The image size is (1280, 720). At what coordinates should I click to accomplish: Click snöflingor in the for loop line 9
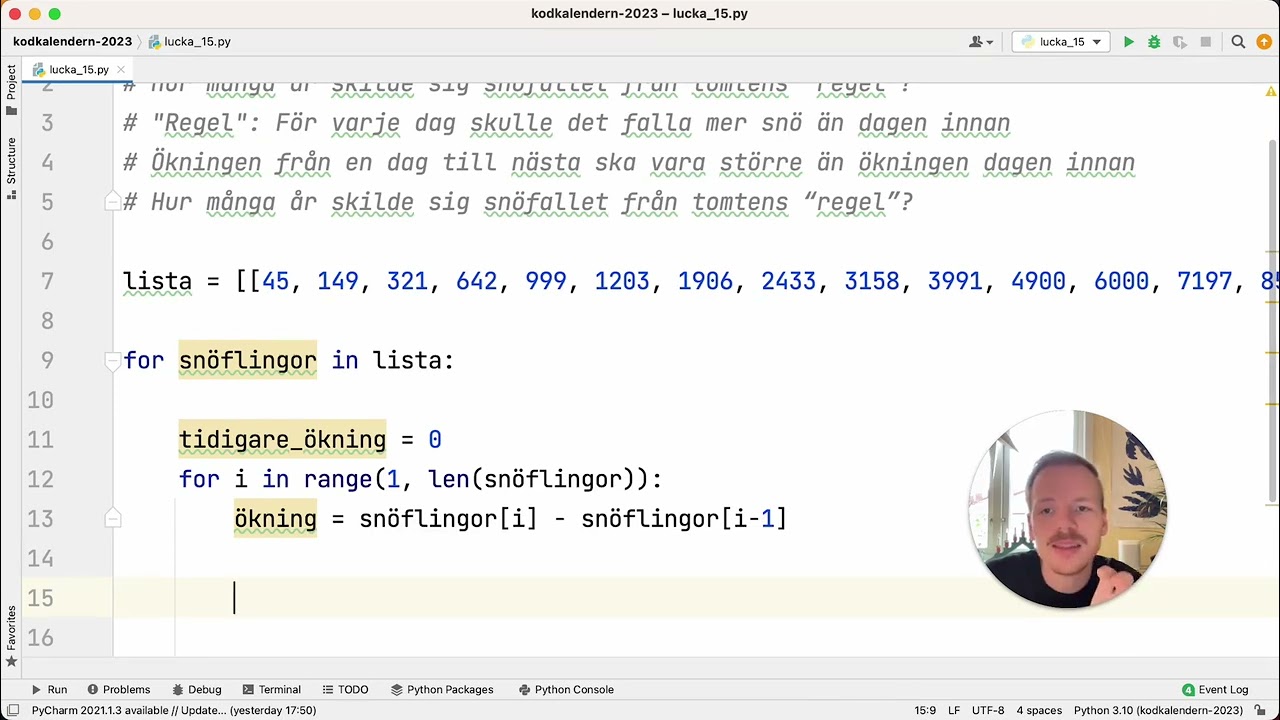pyautogui.click(x=248, y=361)
